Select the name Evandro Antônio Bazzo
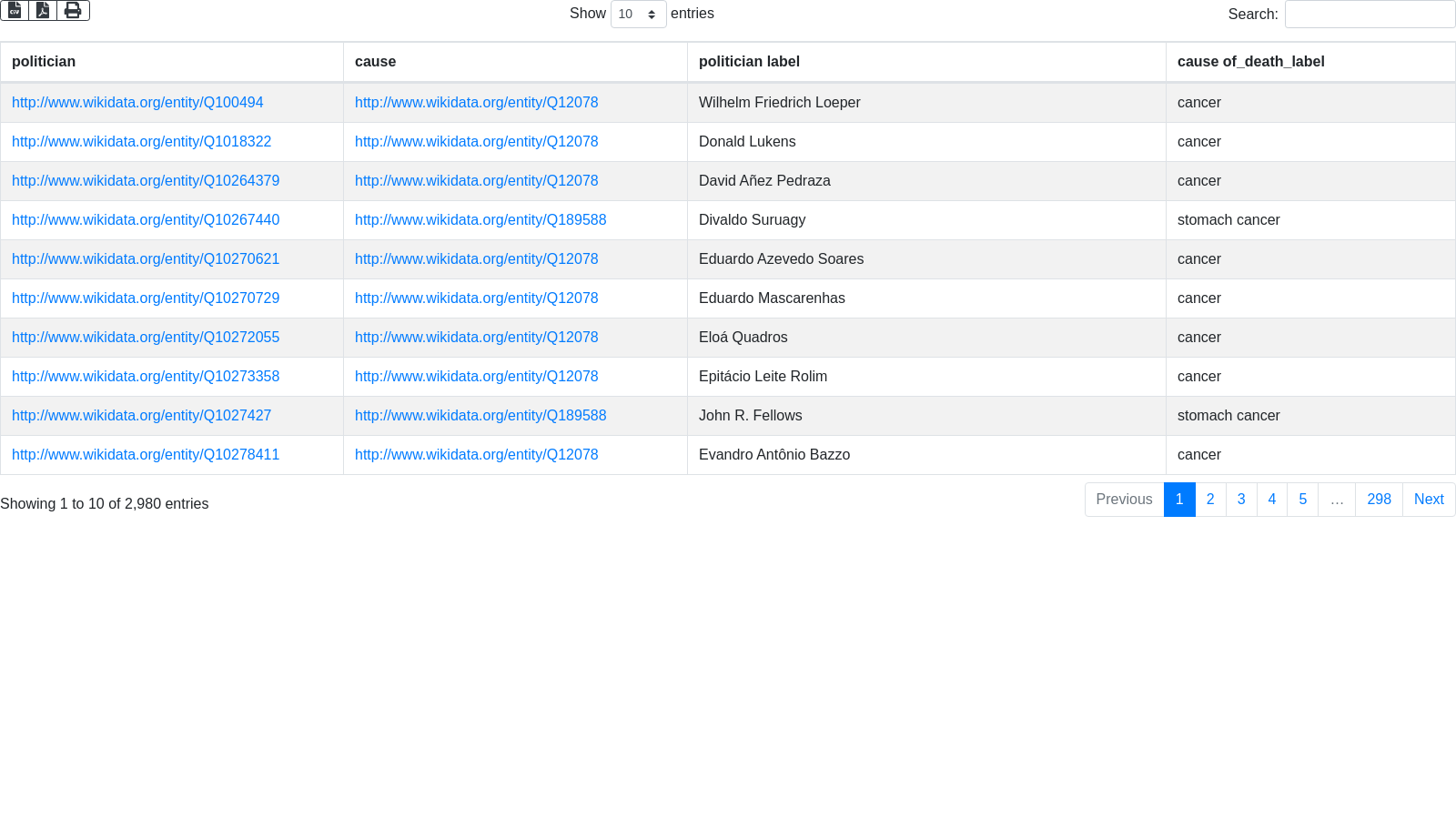Viewport: 1456px width, 819px height. pos(774,455)
